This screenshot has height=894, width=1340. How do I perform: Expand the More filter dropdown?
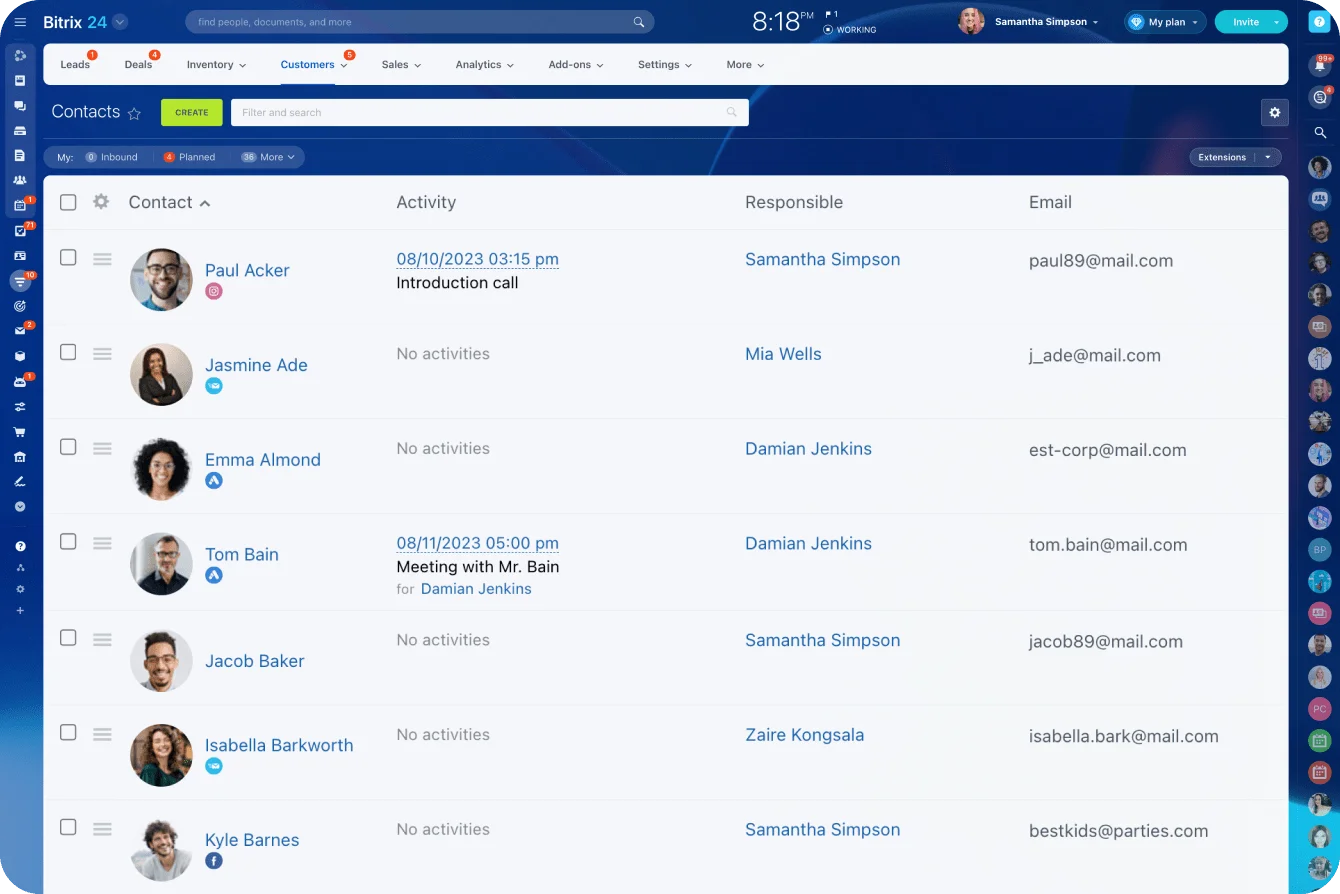tap(268, 157)
